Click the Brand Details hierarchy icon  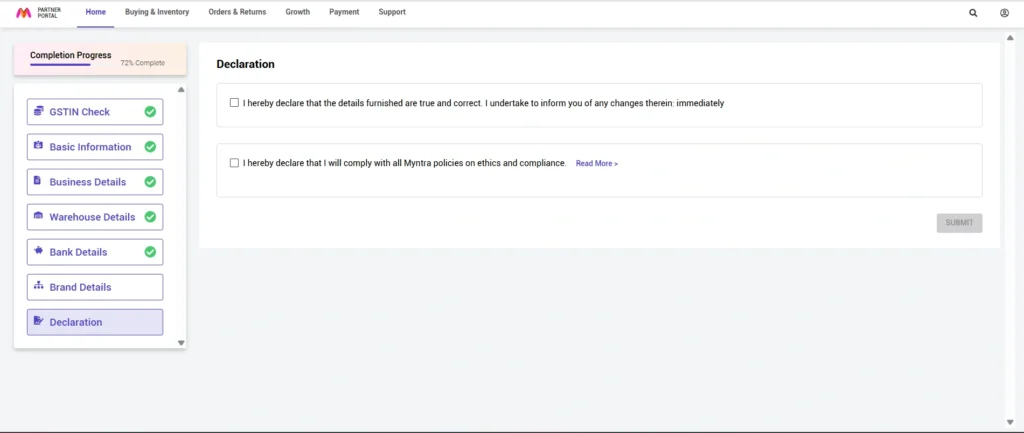(x=39, y=286)
